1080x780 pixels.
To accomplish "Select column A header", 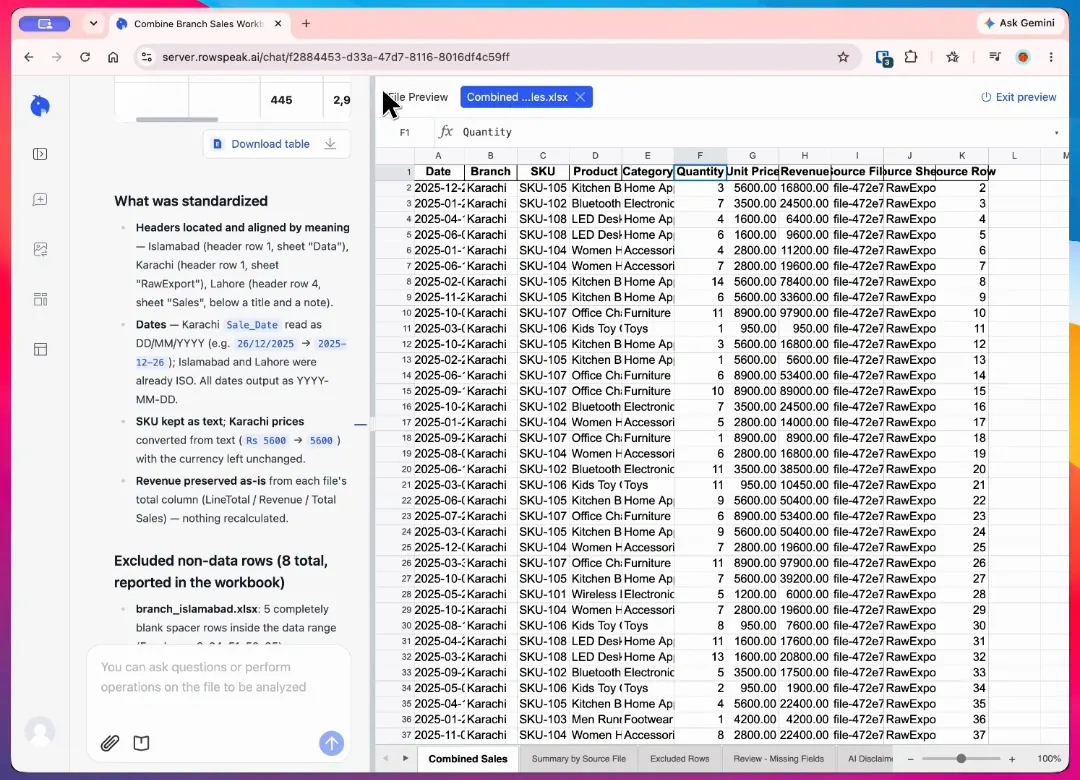I will [438, 156].
